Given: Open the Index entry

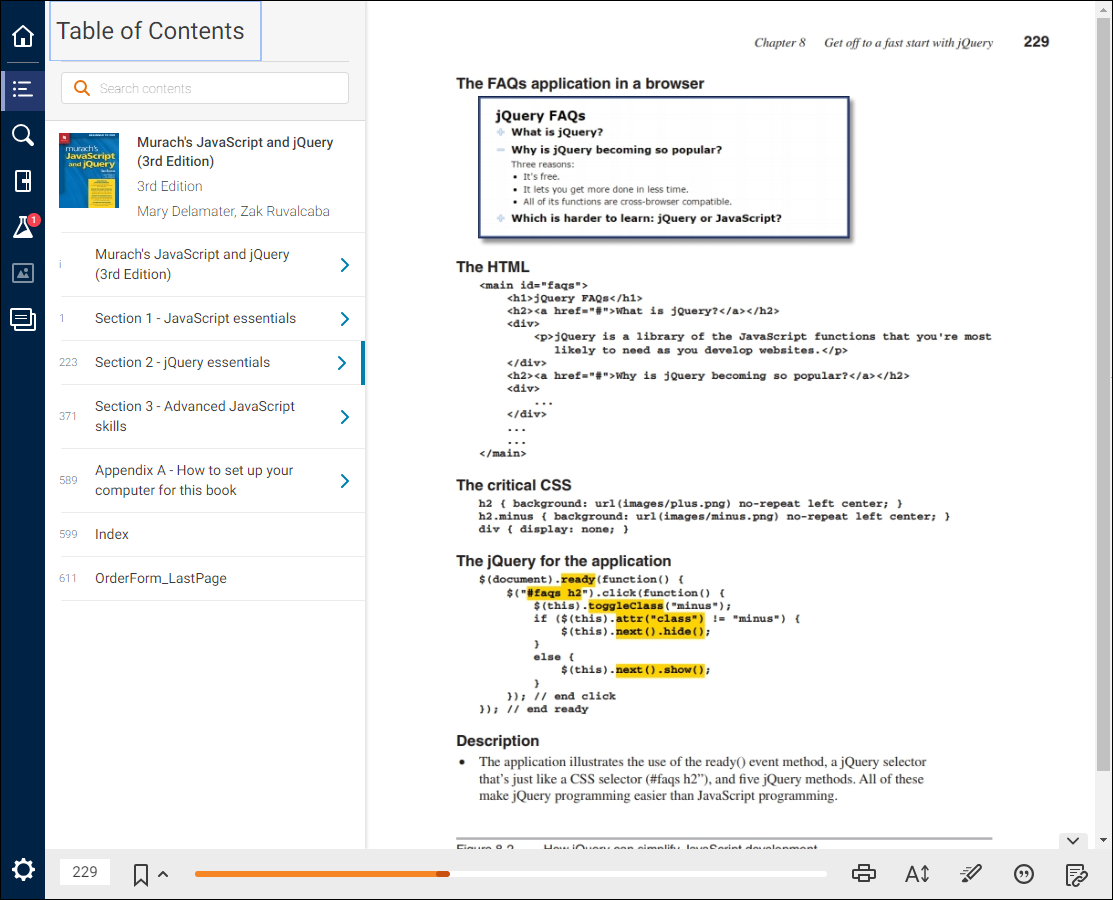Looking at the screenshot, I should pyautogui.click(x=111, y=534).
